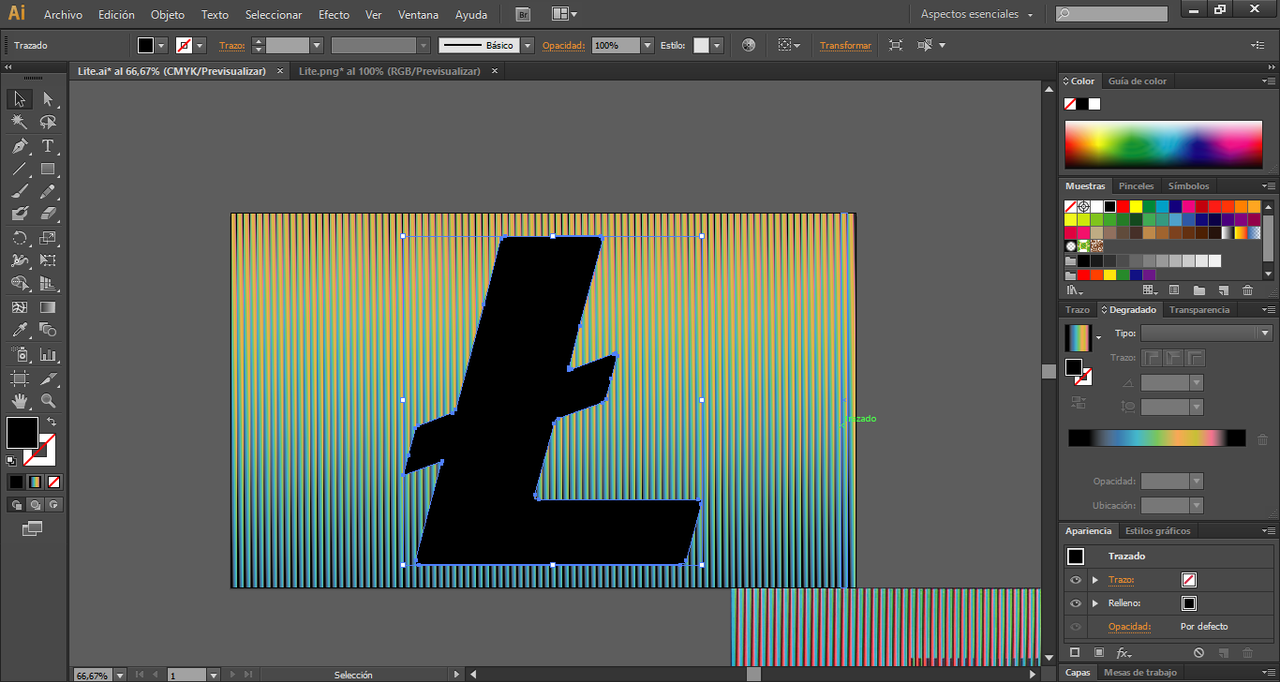Open the Opacidad dropdown in control bar

(x=648, y=45)
